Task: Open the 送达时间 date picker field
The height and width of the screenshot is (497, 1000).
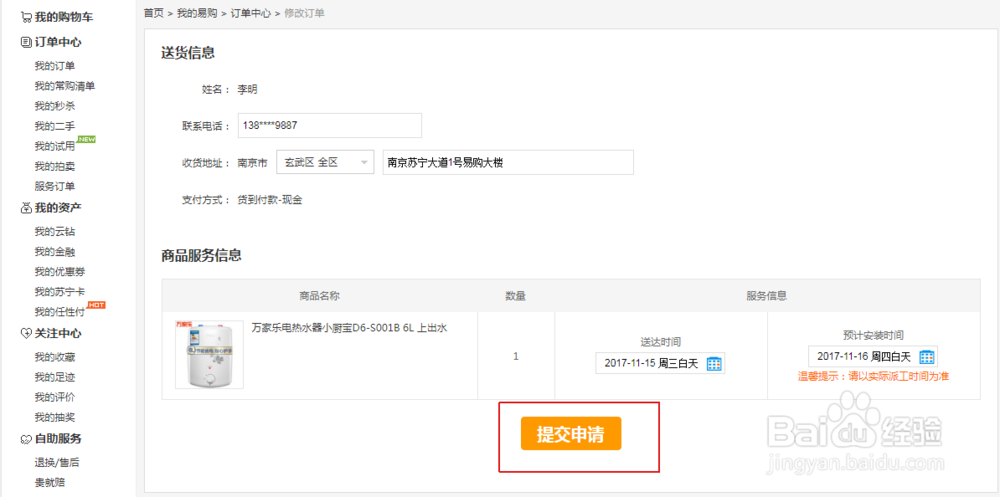Action: click(651, 363)
